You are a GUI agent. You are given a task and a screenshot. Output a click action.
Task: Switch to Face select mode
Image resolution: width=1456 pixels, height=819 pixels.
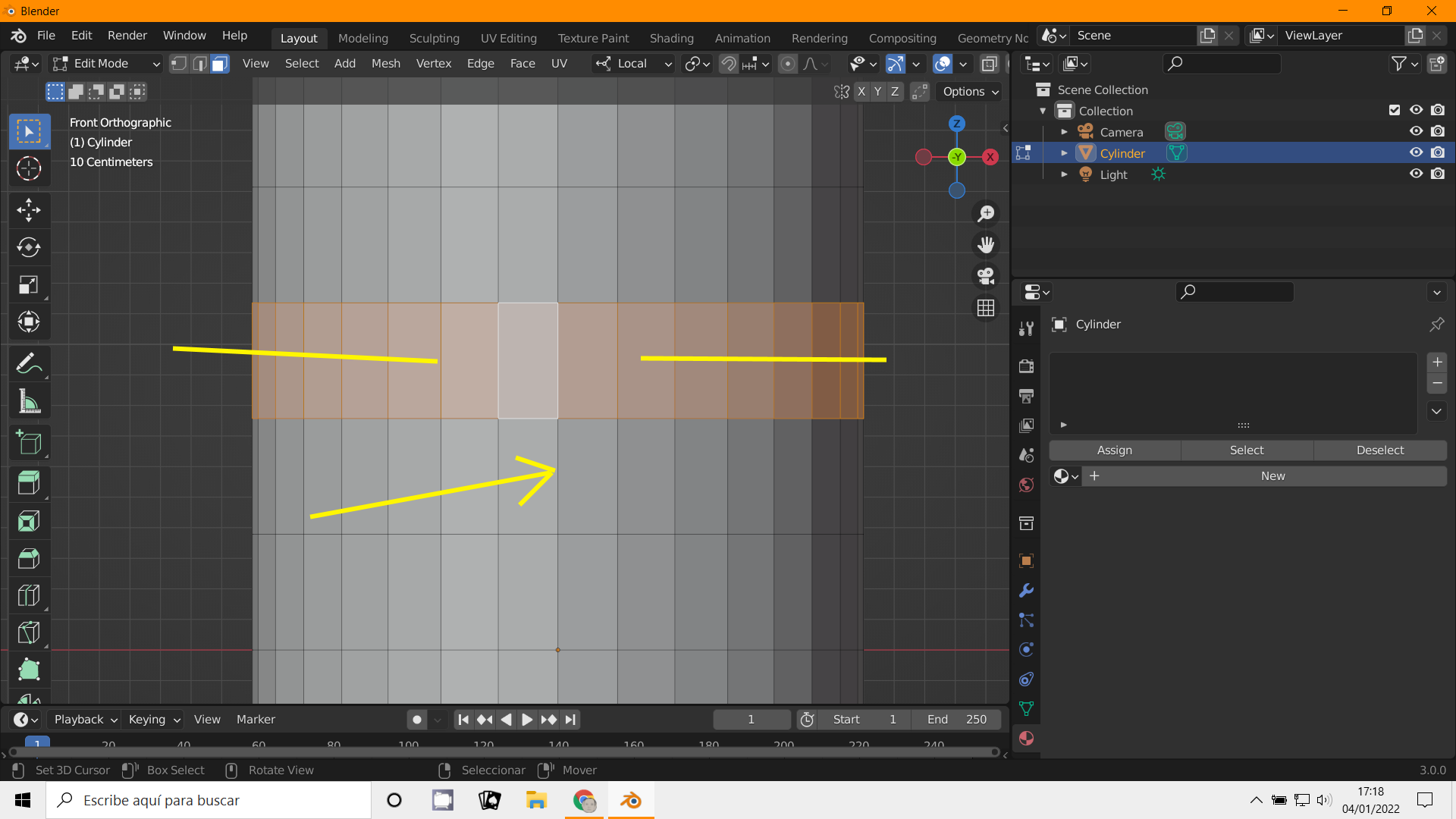pos(220,64)
